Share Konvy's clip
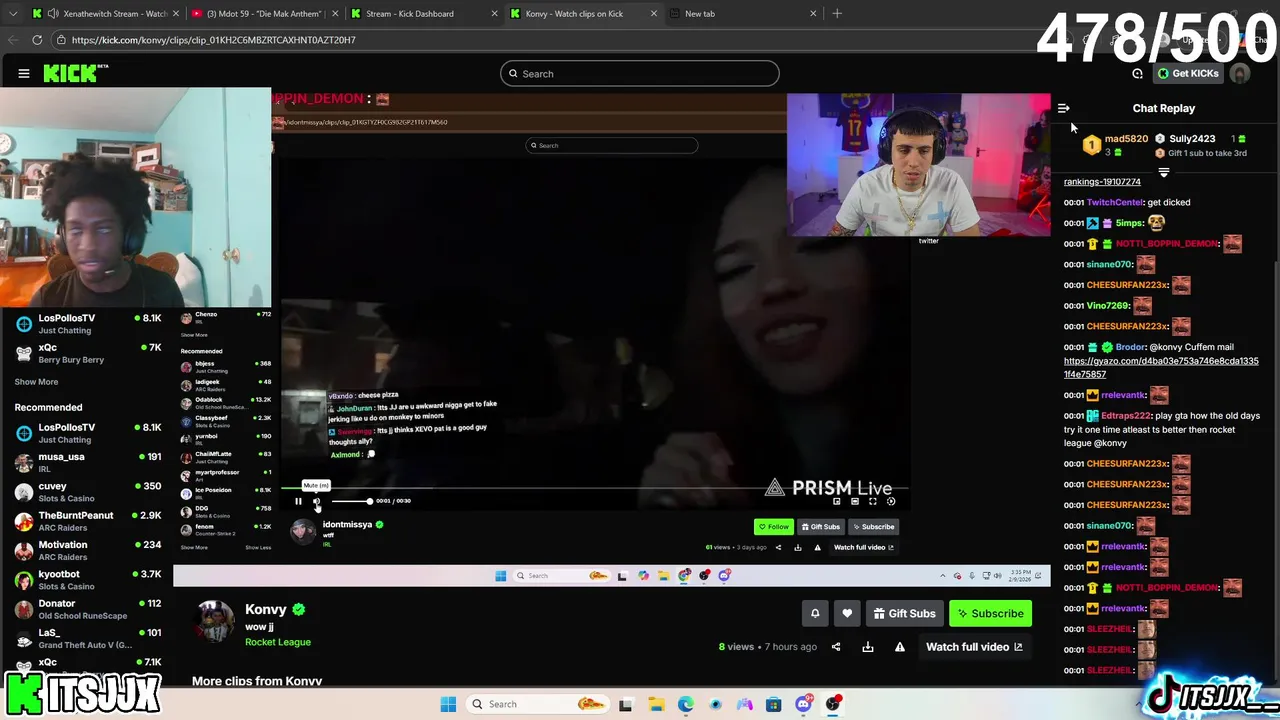The width and height of the screenshot is (1280, 720). (836, 647)
